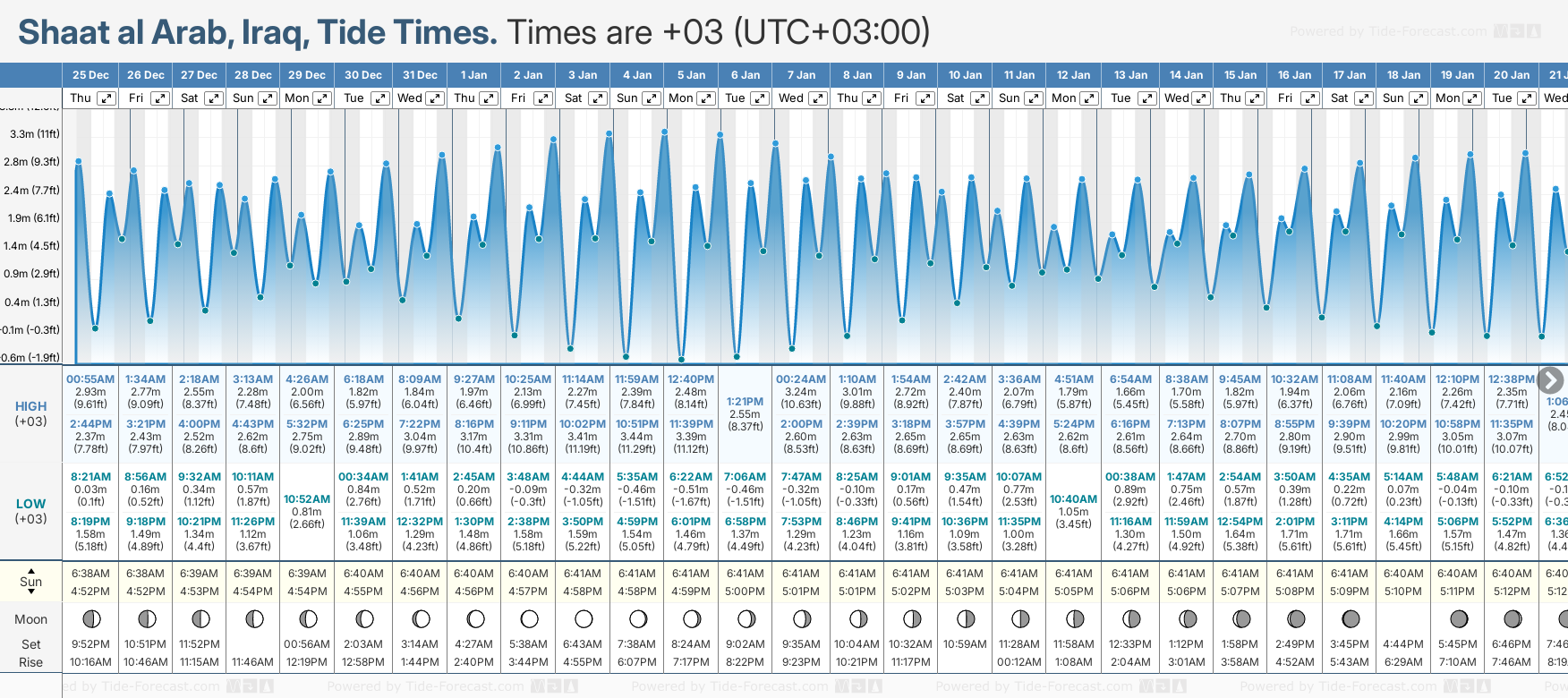Screen dimensions: 1568x698
Task: Select the 31 Dec date header
Action: (420, 75)
